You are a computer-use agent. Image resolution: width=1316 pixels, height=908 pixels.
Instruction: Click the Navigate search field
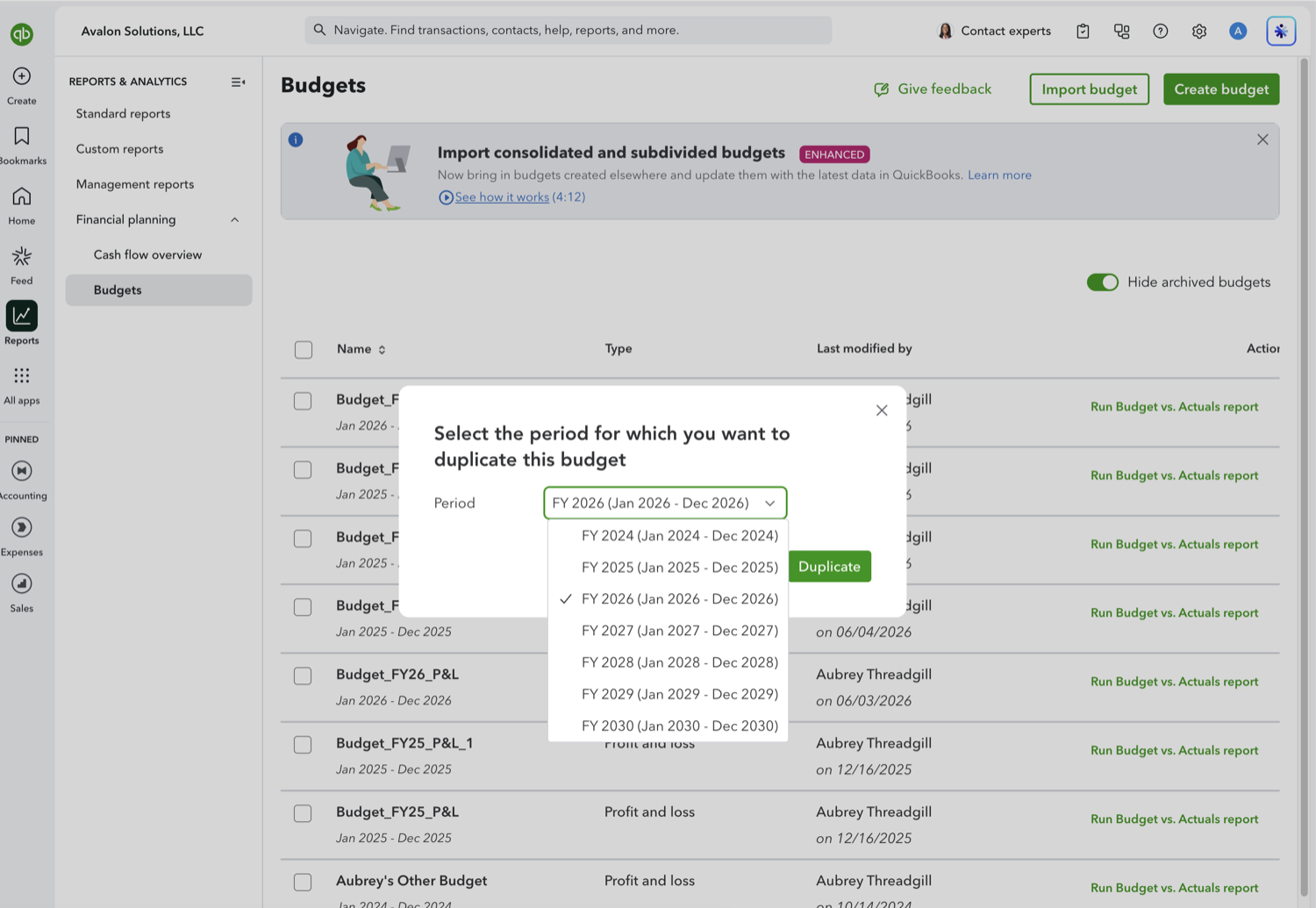[569, 30]
